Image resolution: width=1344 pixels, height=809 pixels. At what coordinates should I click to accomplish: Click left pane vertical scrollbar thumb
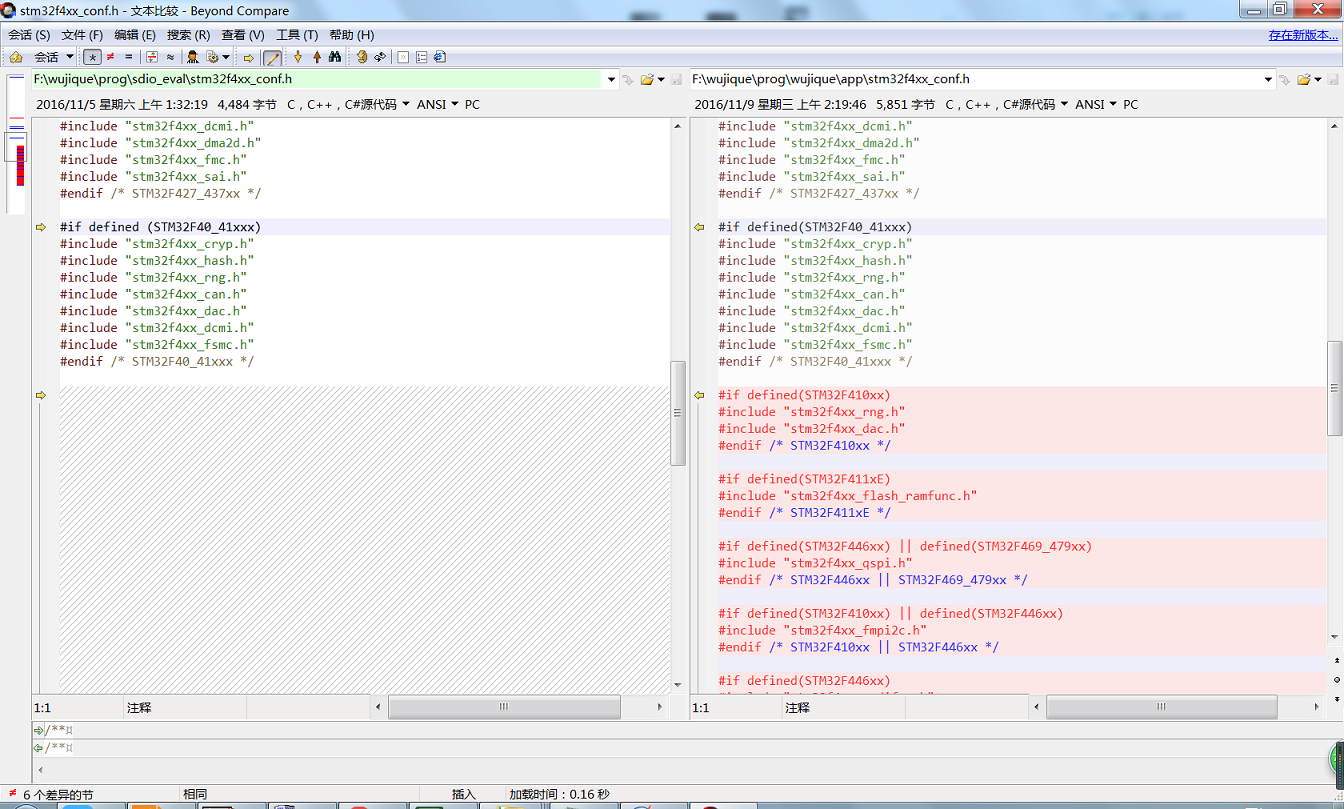pos(678,413)
